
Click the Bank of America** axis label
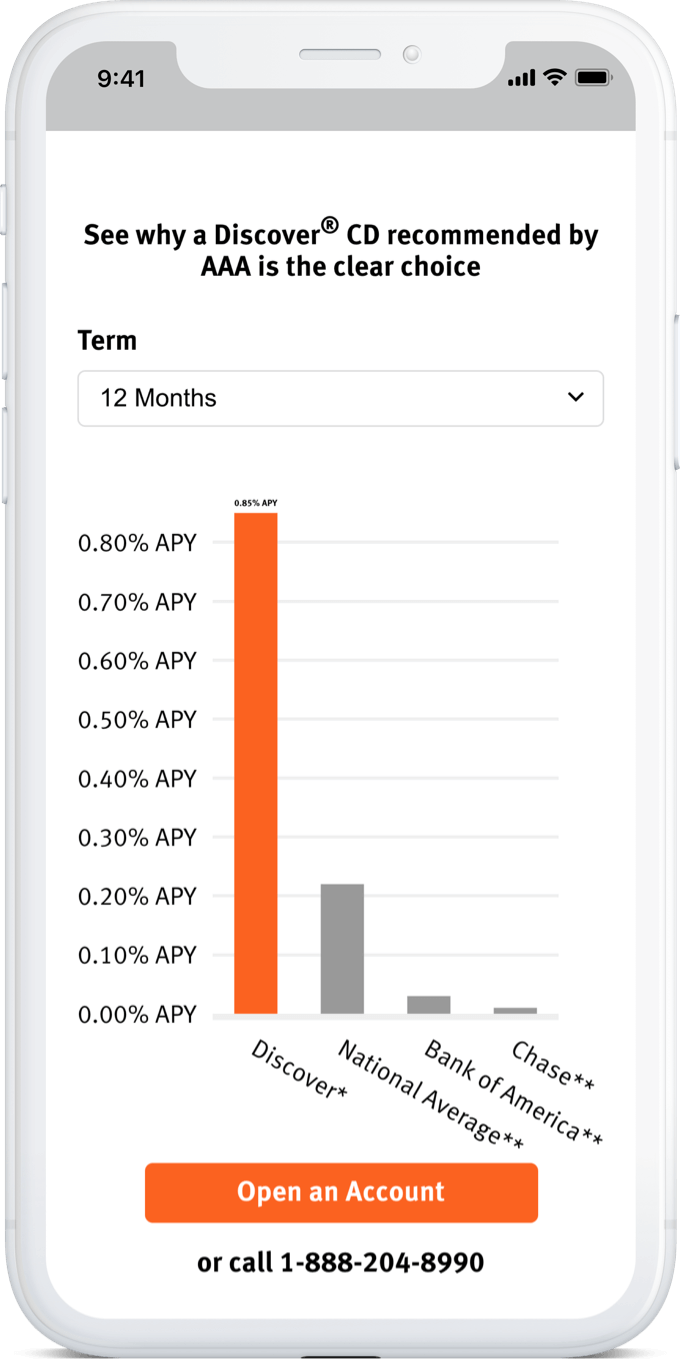click(514, 1092)
